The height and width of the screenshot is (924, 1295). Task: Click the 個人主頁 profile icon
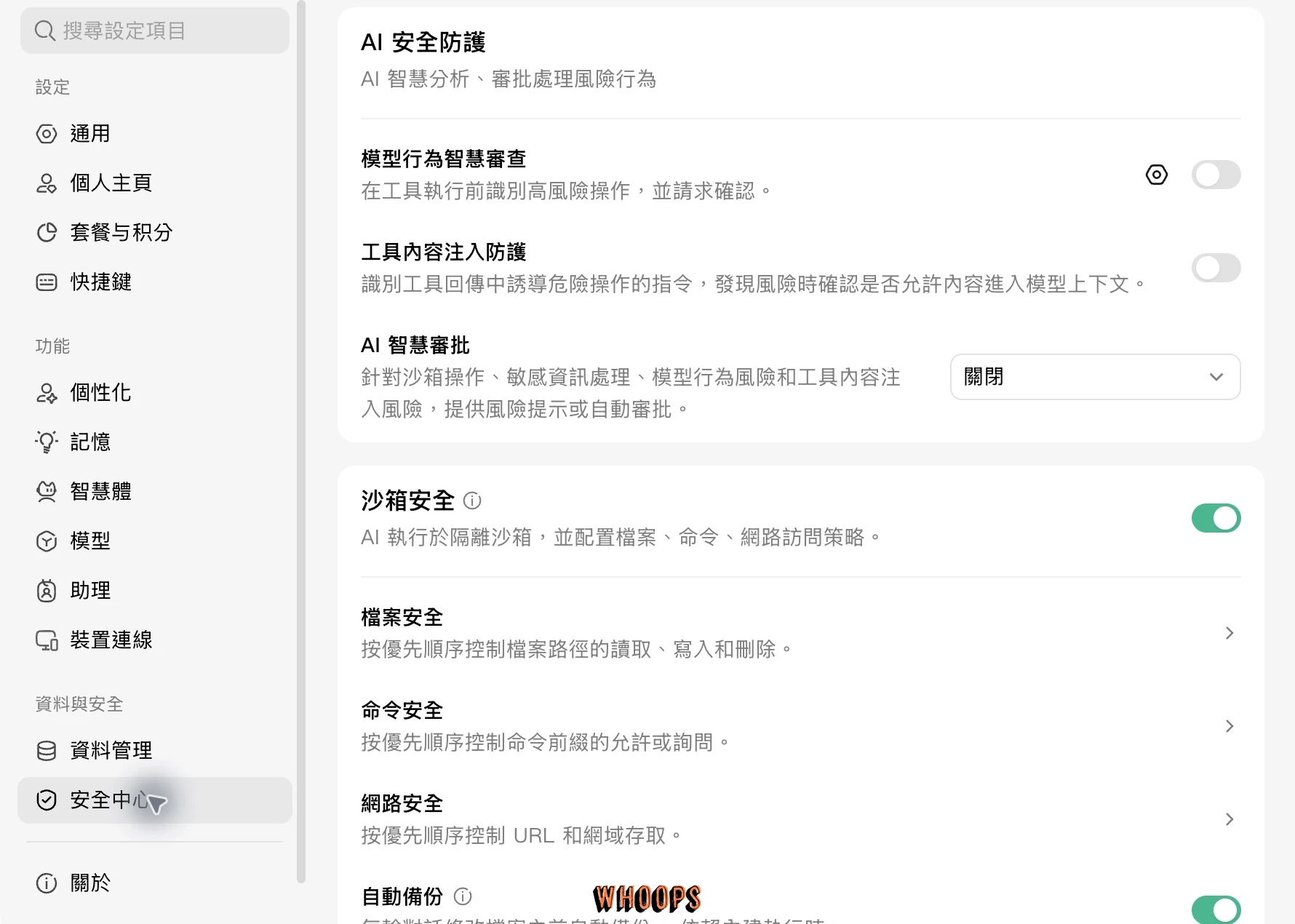47,183
